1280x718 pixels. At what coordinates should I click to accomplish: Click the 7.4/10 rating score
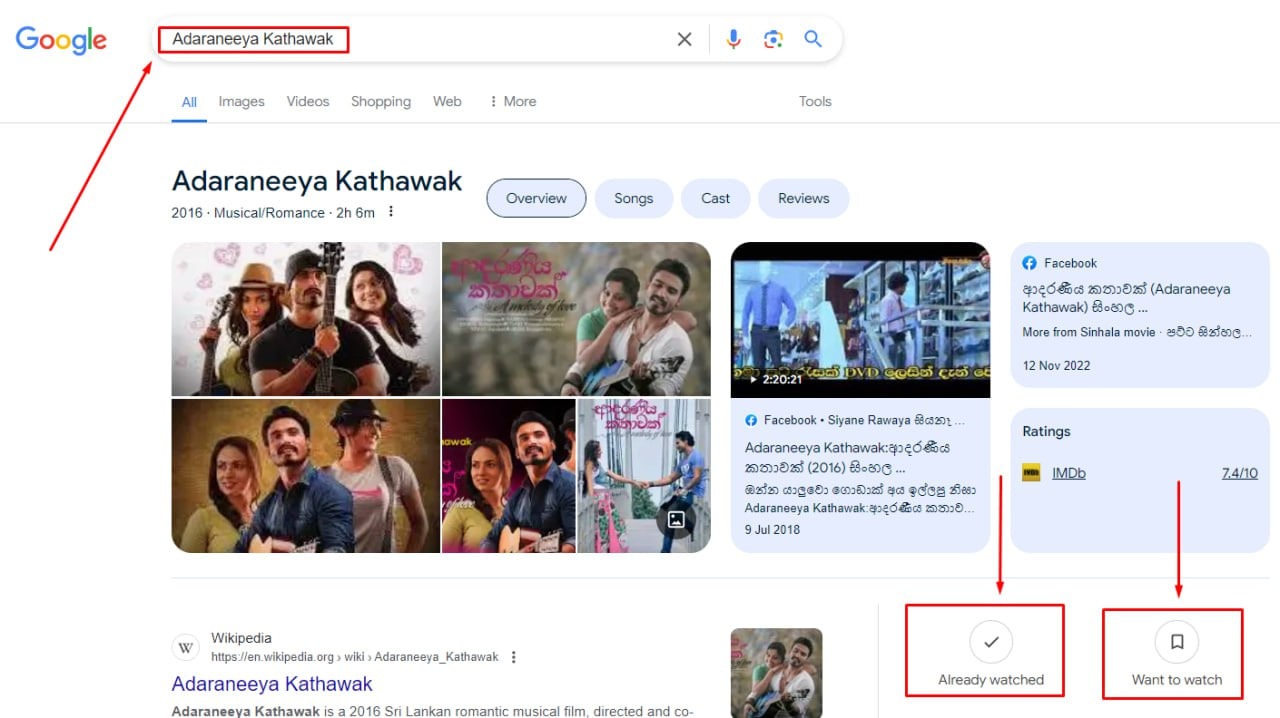[x=1240, y=473]
